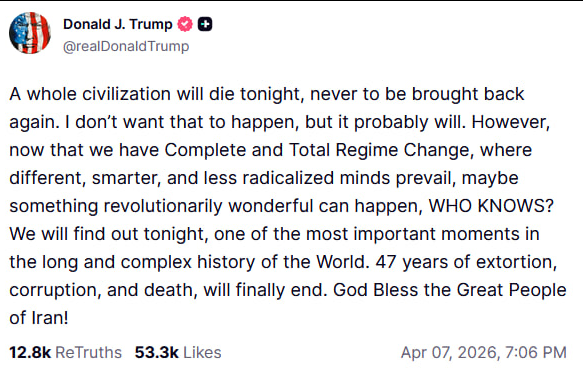The width and height of the screenshot is (583, 374).
Task: Click the 53.3k likes number
Action: 157,352
